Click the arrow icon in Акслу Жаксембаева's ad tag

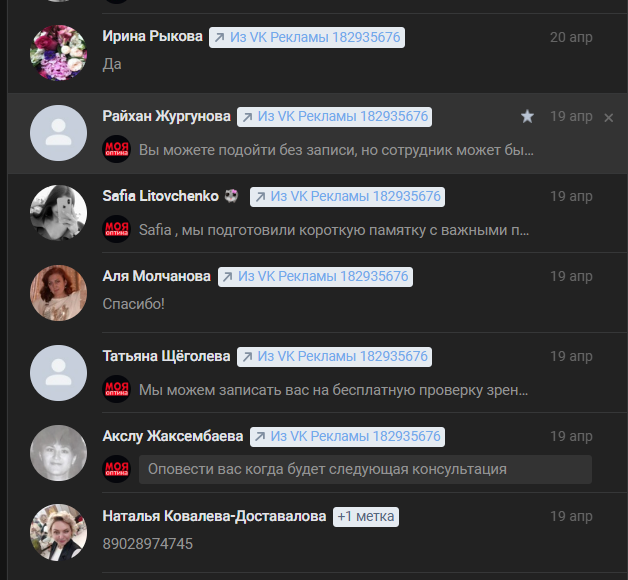(260, 436)
